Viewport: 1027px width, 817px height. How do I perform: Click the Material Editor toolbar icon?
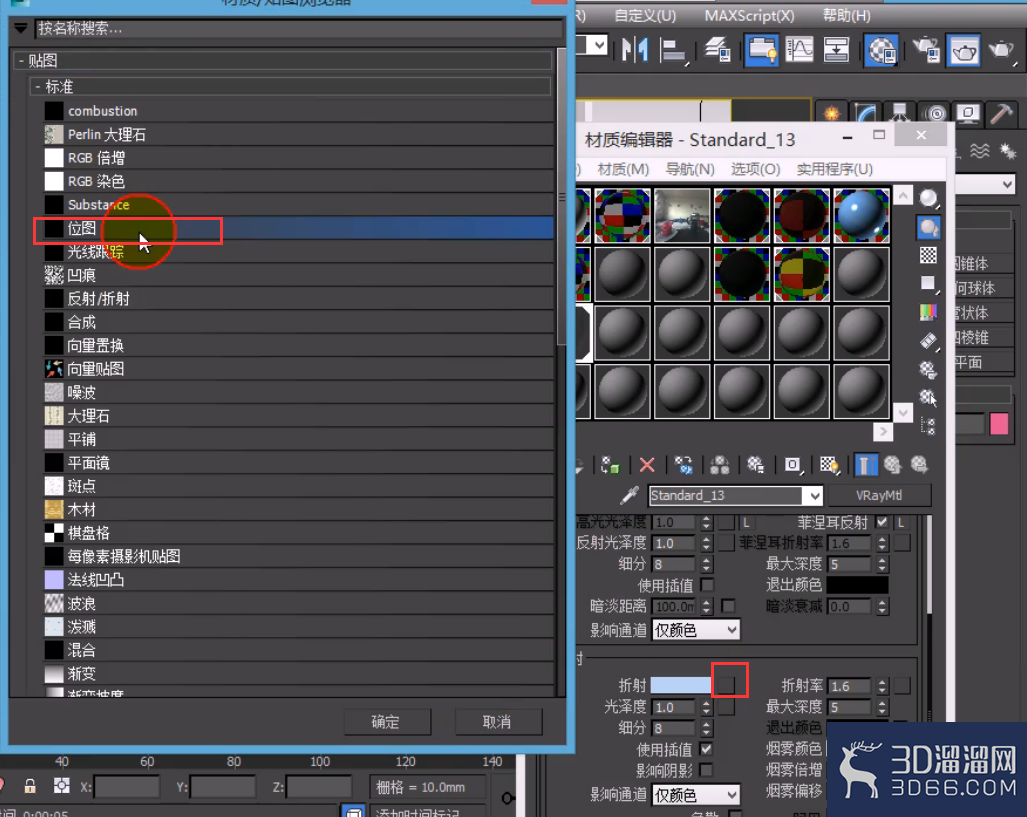pos(882,50)
